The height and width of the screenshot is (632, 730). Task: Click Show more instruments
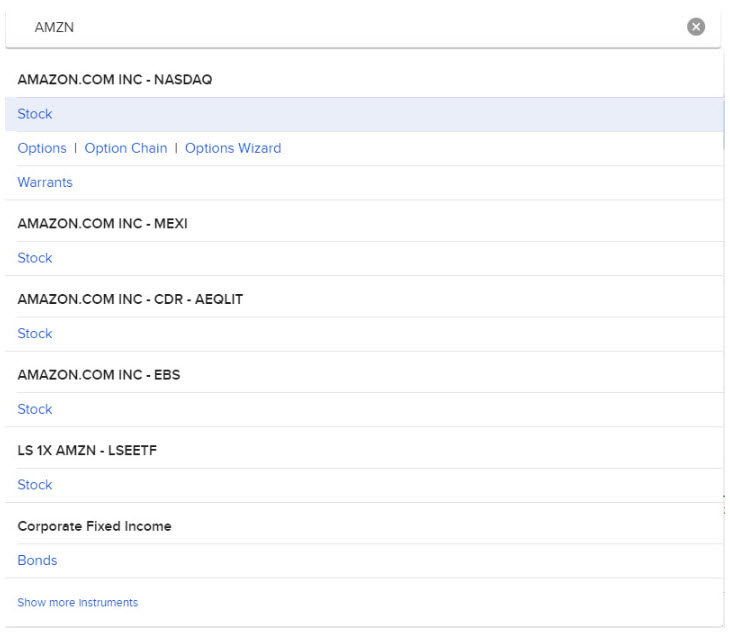78,602
